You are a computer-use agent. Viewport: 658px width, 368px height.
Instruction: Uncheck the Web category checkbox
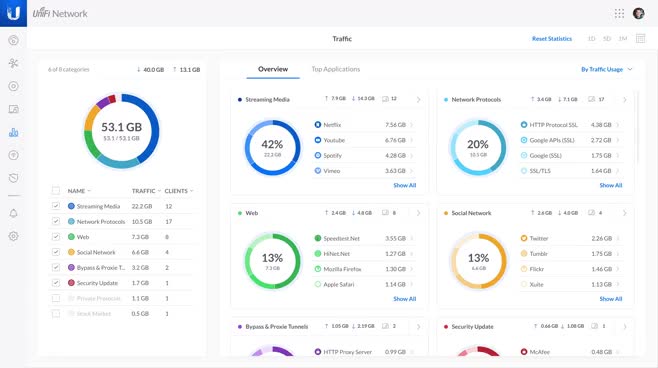click(x=56, y=237)
